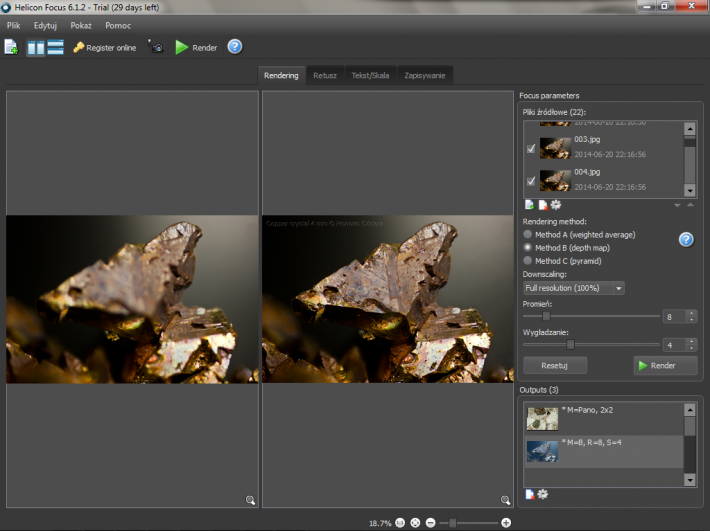The height and width of the screenshot is (531, 710).
Task: Open the Downscaling Full resolution dropdown
Action: coord(574,288)
